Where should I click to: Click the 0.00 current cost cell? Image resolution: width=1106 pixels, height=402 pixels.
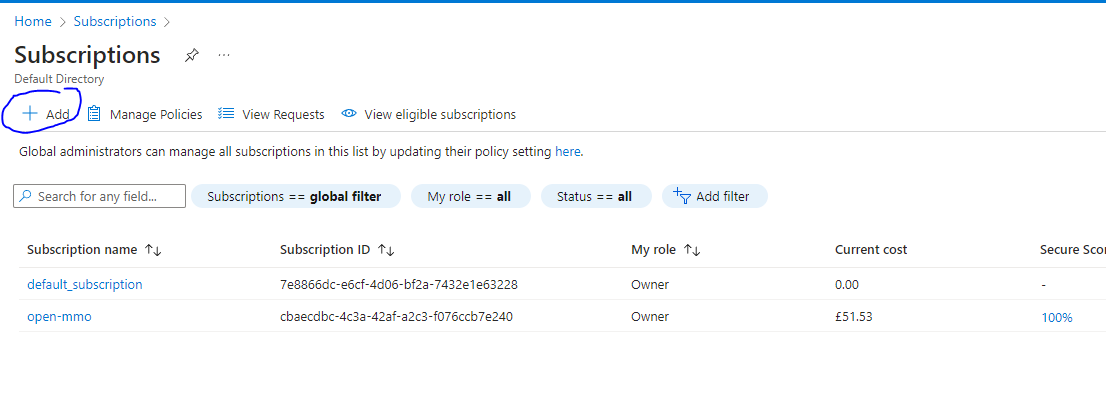click(x=848, y=285)
